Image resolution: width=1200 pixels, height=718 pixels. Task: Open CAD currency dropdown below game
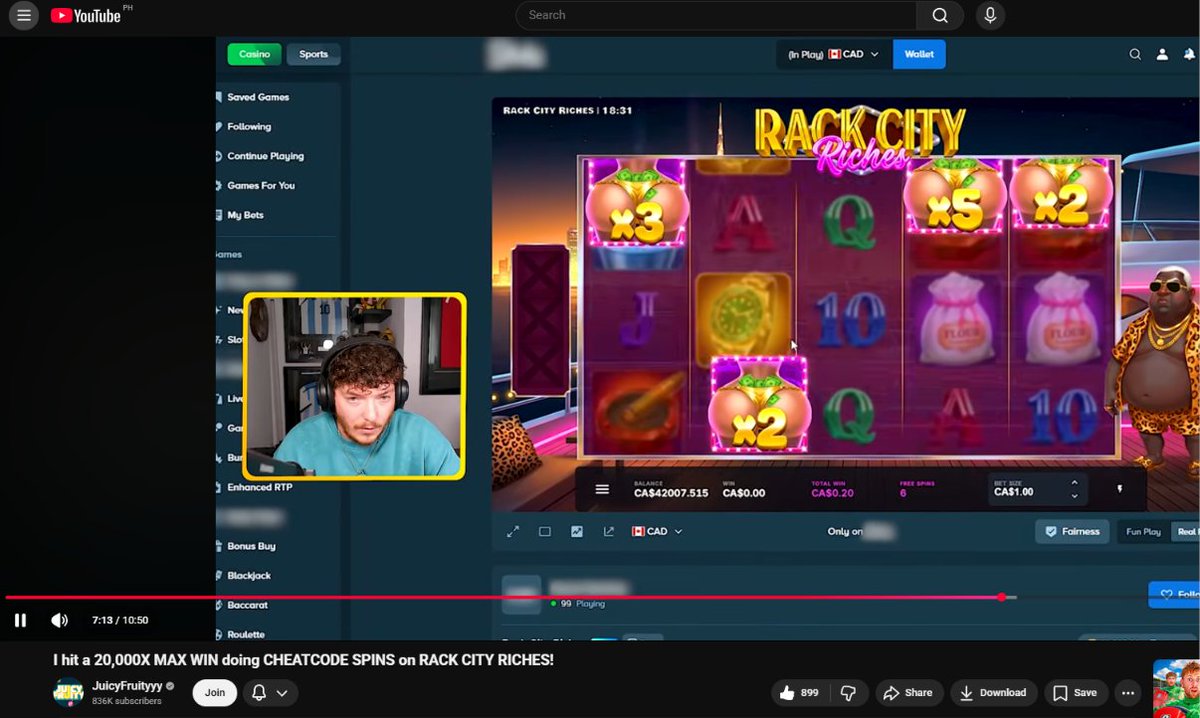point(656,532)
